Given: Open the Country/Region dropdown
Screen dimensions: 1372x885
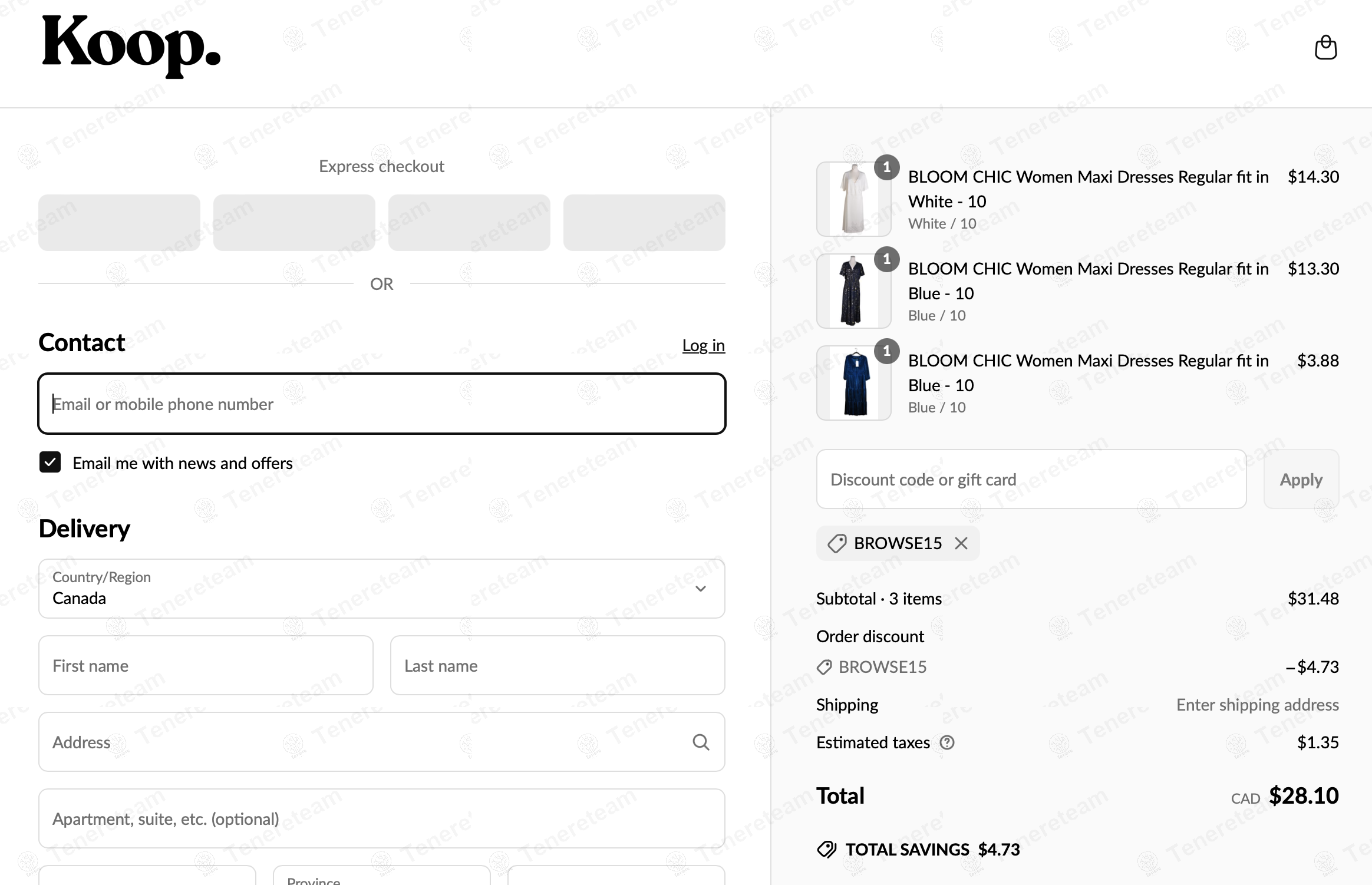Looking at the screenshot, I should [x=382, y=589].
